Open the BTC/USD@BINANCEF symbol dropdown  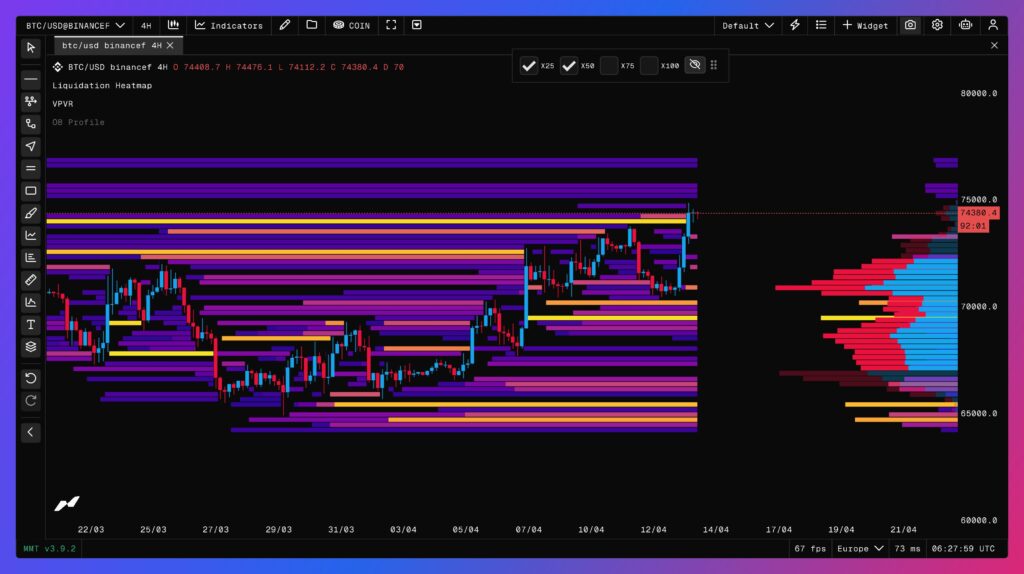click(x=75, y=25)
